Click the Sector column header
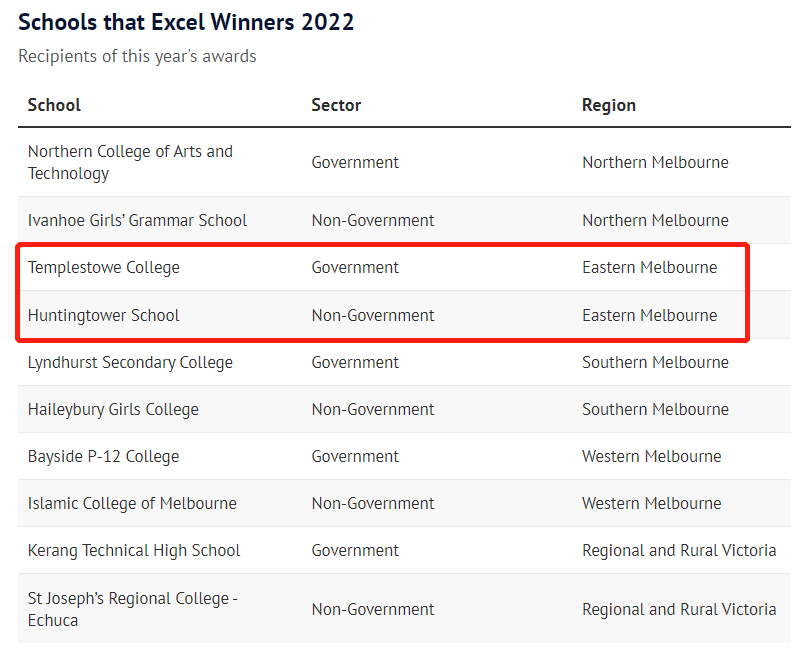 tap(336, 105)
